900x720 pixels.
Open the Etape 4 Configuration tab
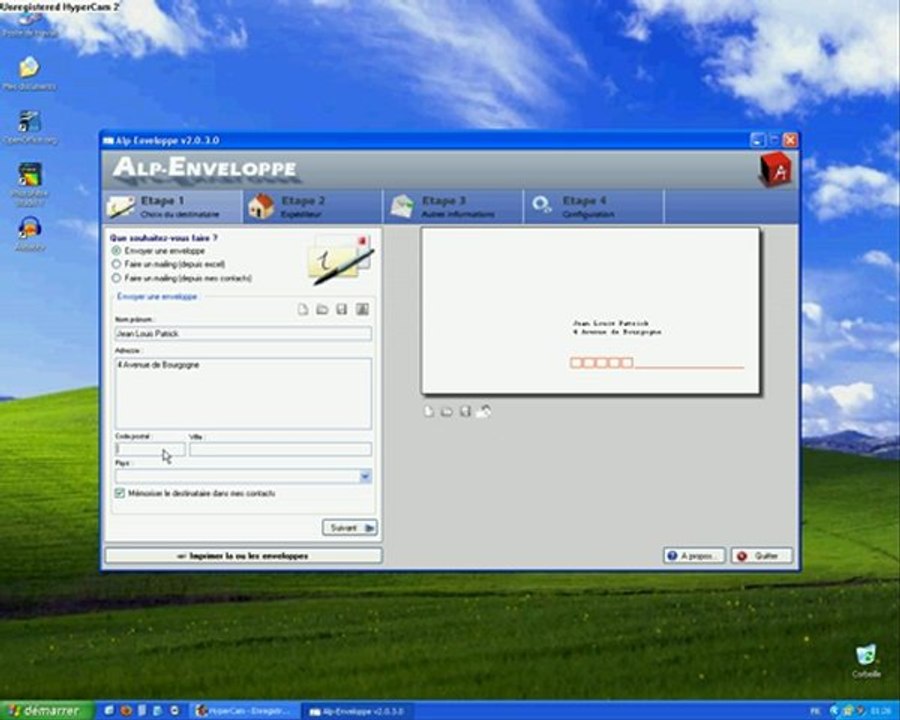(594, 207)
